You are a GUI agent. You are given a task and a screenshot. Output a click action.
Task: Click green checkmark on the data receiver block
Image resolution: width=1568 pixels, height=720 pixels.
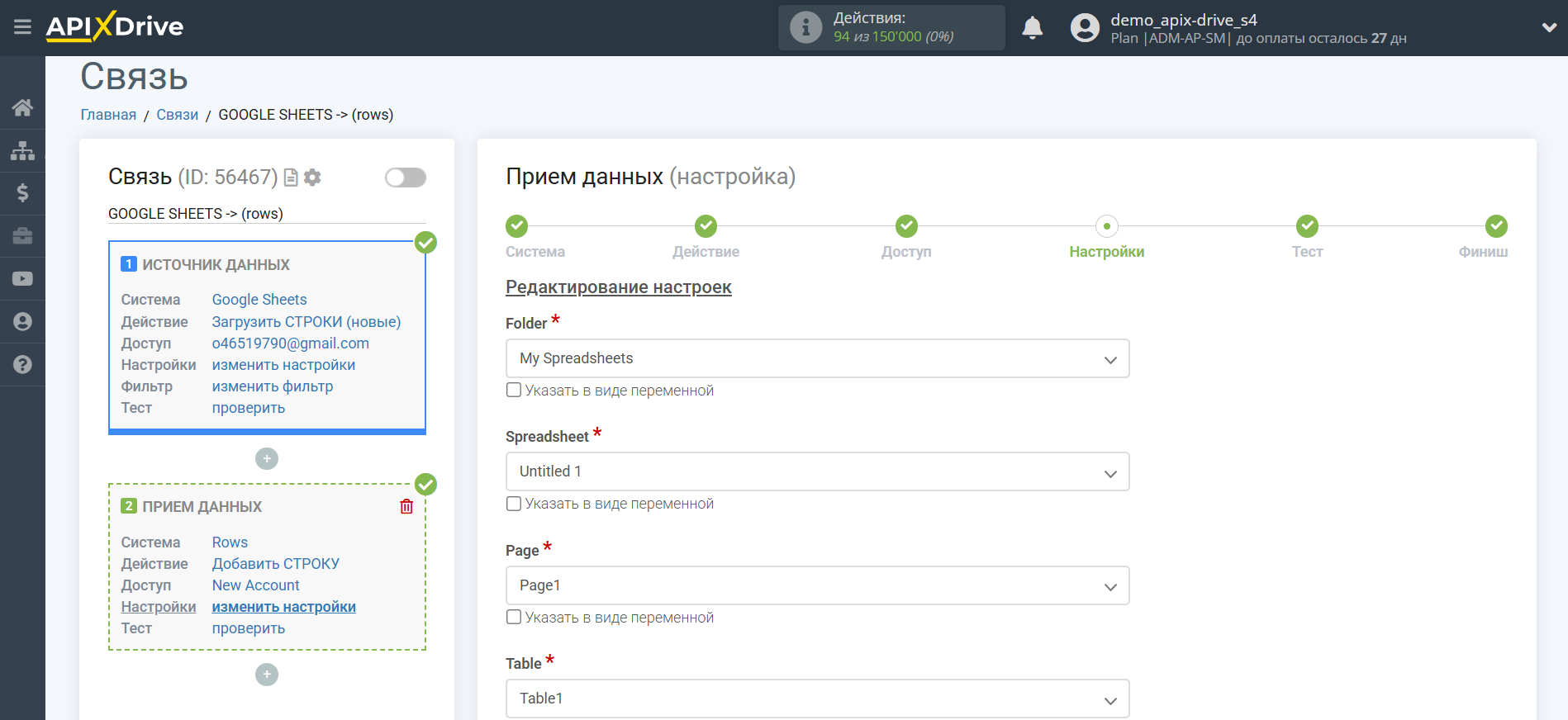click(x=425, y=484)
